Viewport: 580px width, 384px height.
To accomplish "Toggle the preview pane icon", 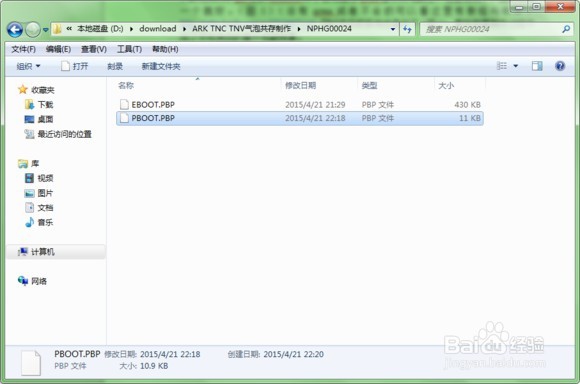I will click(x=537, y=66).
